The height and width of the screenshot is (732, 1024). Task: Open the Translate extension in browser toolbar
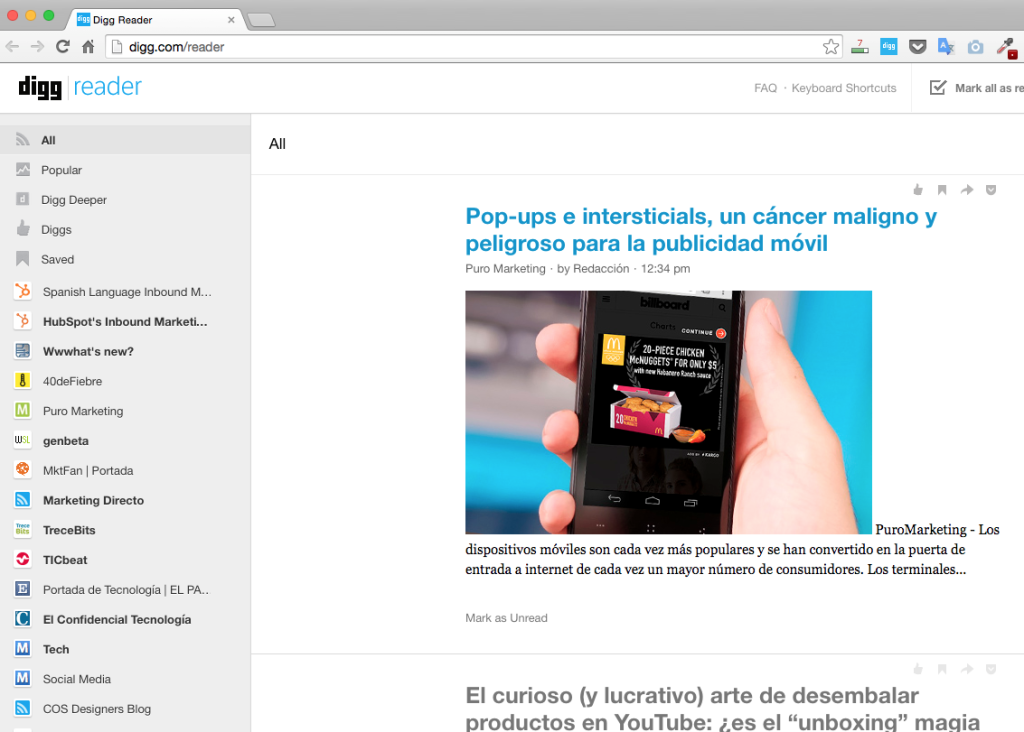coord(946,46)
